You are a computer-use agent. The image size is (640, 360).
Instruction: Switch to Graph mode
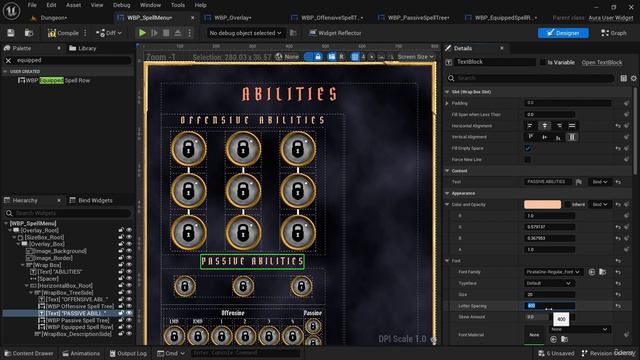(614, 33)
